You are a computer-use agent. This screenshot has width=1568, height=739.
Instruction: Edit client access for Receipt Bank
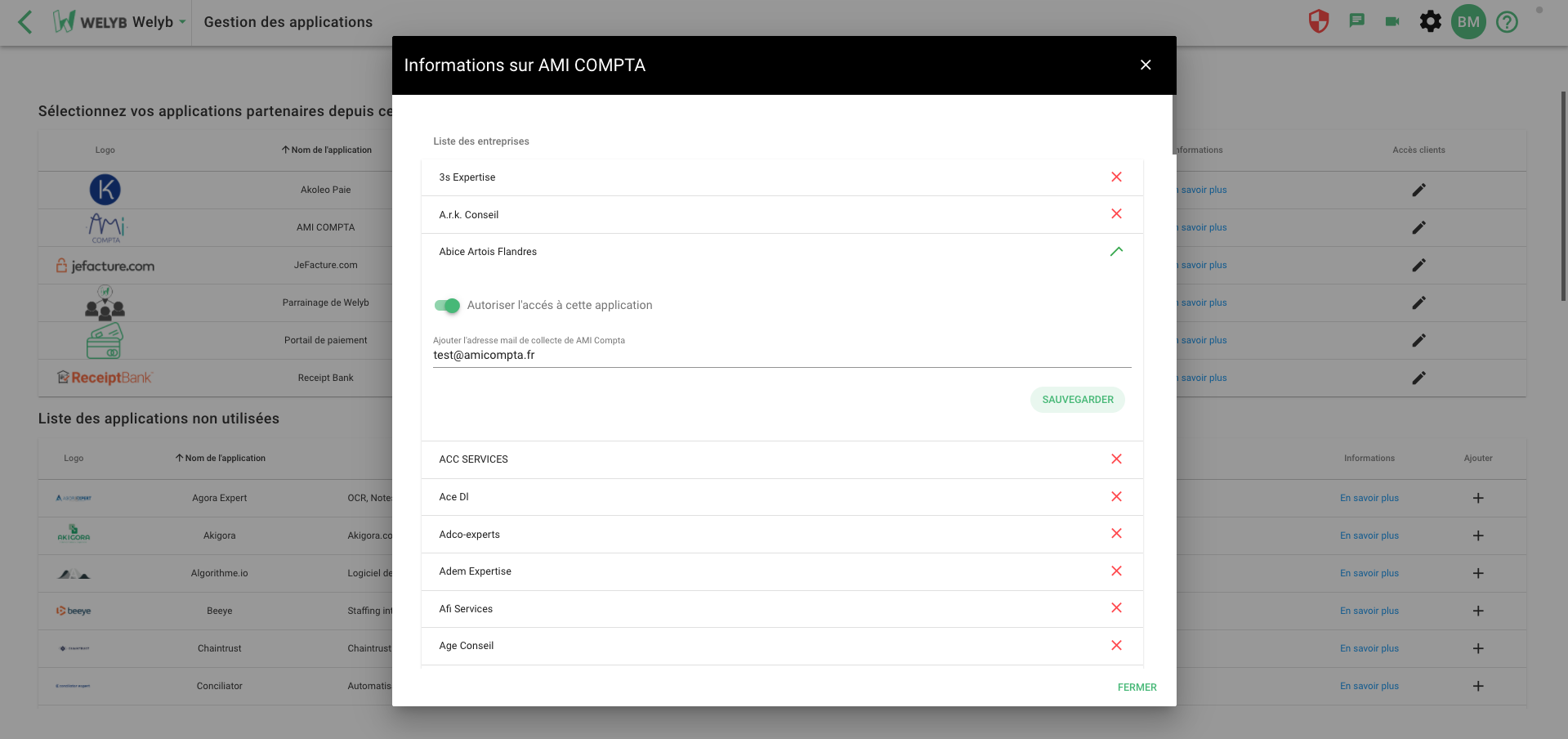click(x=1418, y=378)
